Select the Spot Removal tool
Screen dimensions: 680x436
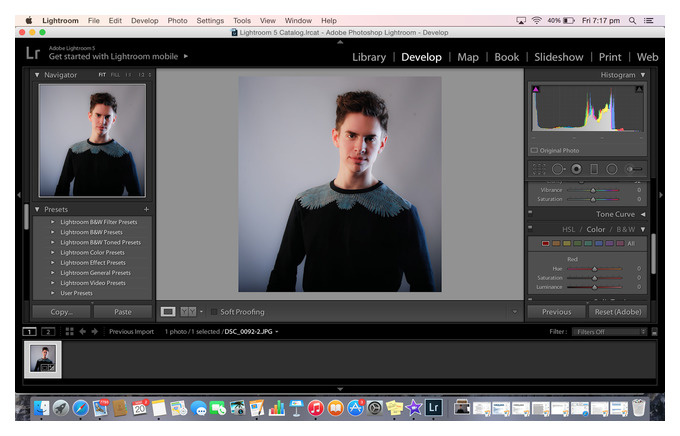(x=558, y=169)
